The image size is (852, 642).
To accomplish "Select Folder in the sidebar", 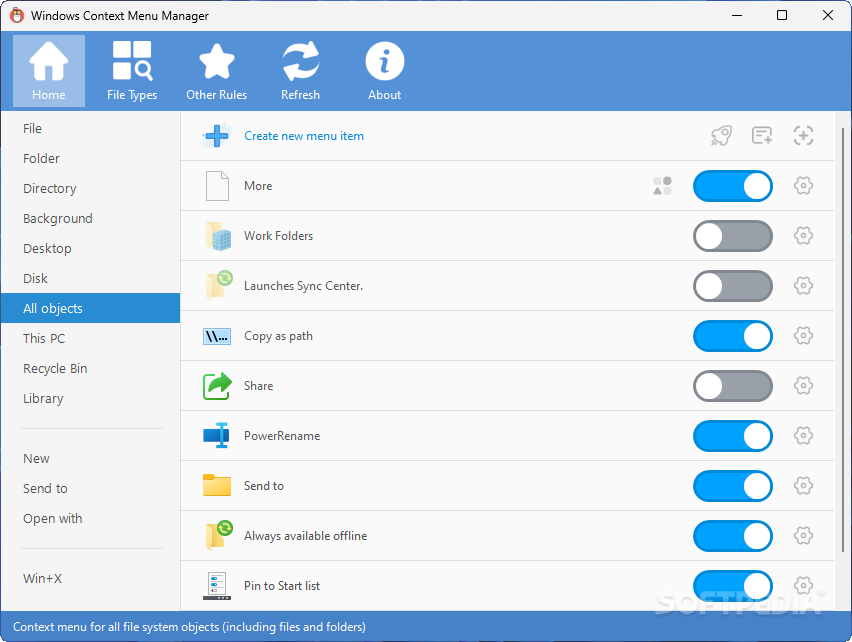I will (90, 159).
